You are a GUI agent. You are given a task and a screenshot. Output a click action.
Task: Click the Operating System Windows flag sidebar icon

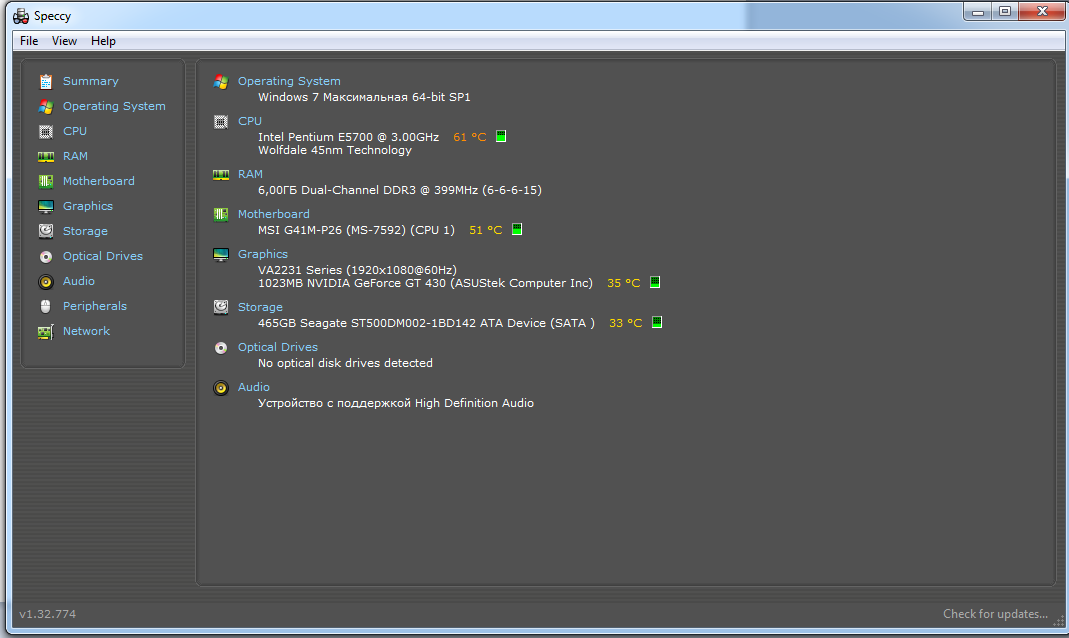click(x=46, y=106)
